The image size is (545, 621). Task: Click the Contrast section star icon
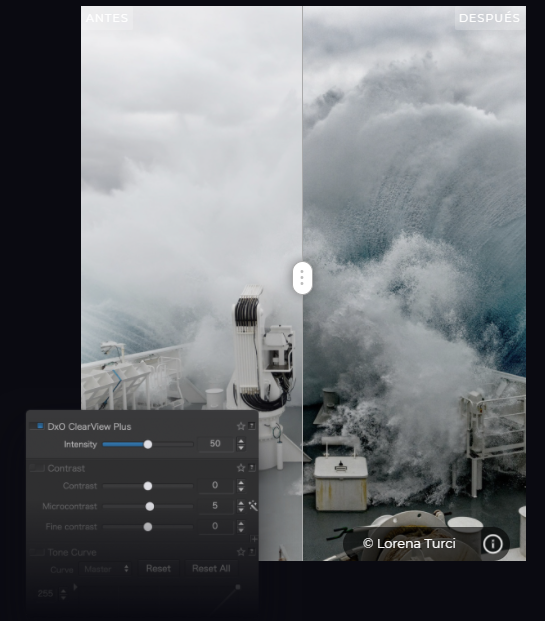[241, 468]
